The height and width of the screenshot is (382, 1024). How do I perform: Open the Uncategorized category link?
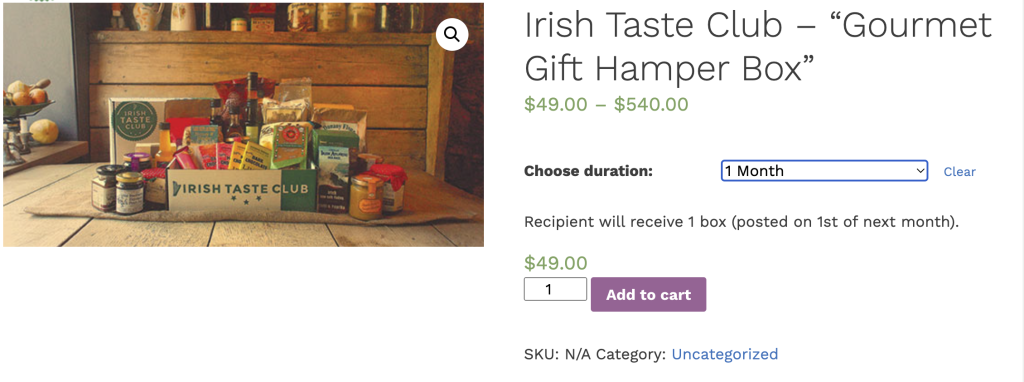pos(725,354)
